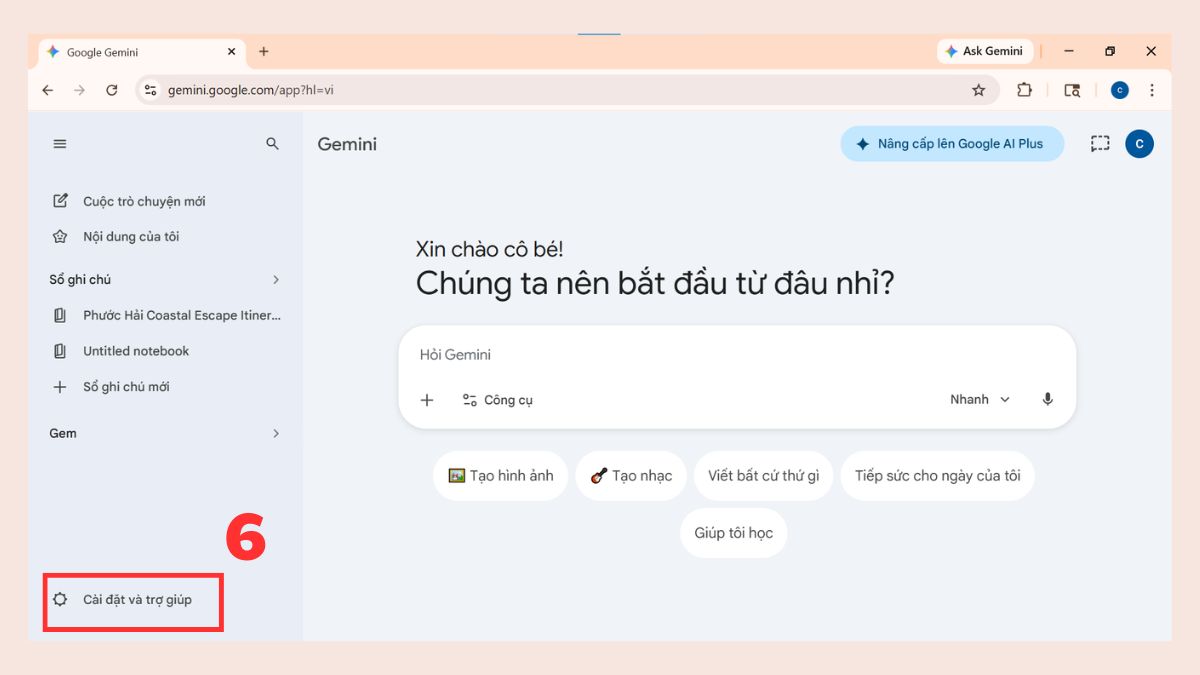Click the Gemini title text

tap(347, 144)
